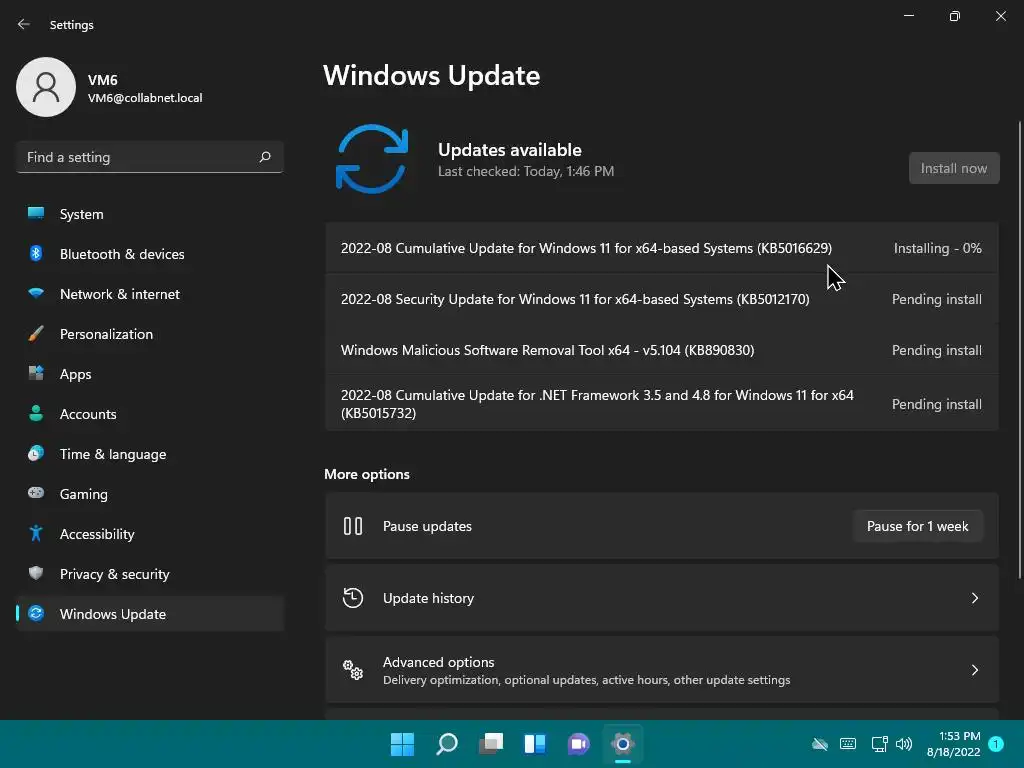Click the cloud sync tray icon
Viewport: 1024px width, 768px height.
820,744
